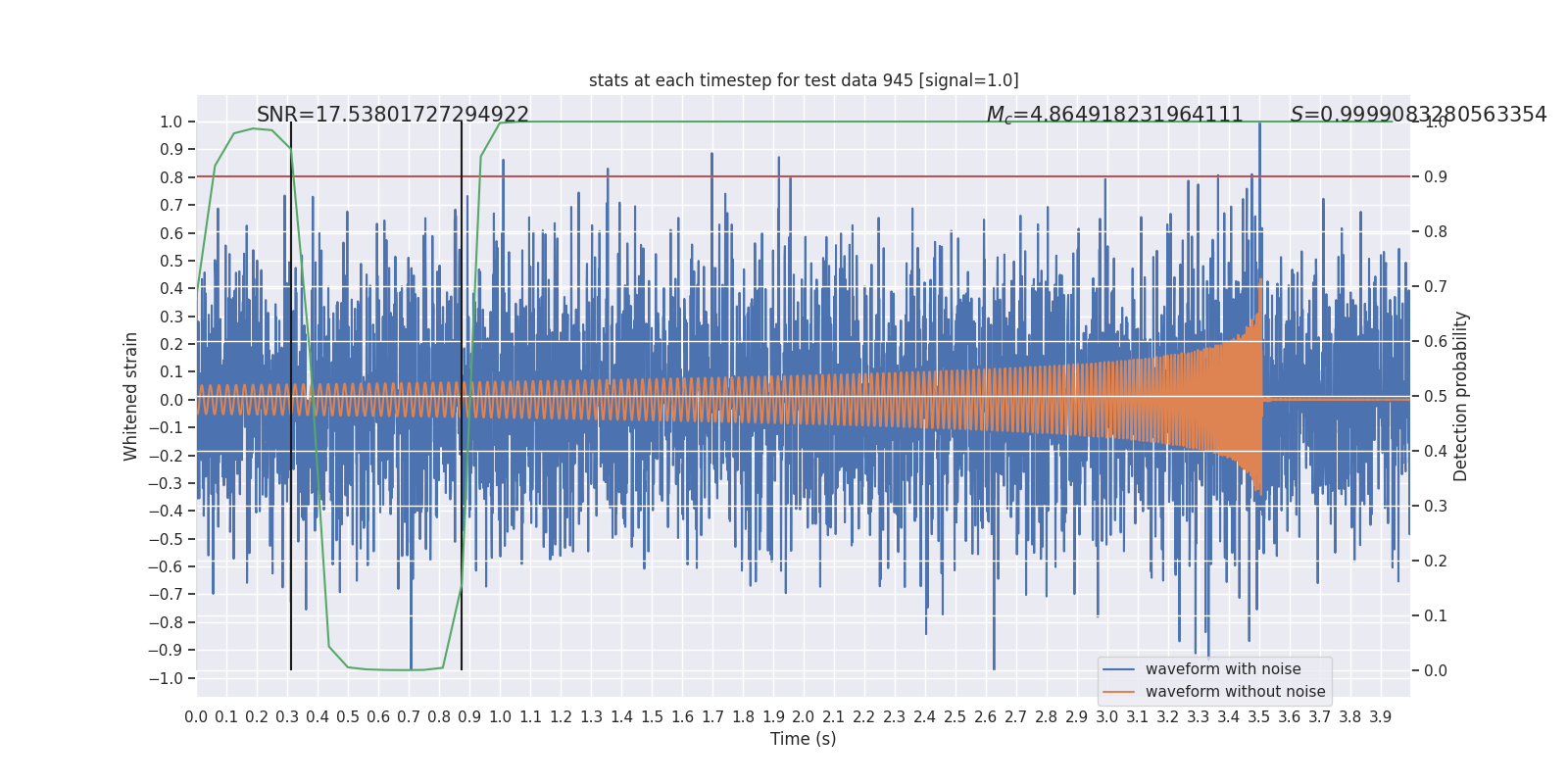Click the 0.3 tick on the Whitened strain axis

(171, 317)
